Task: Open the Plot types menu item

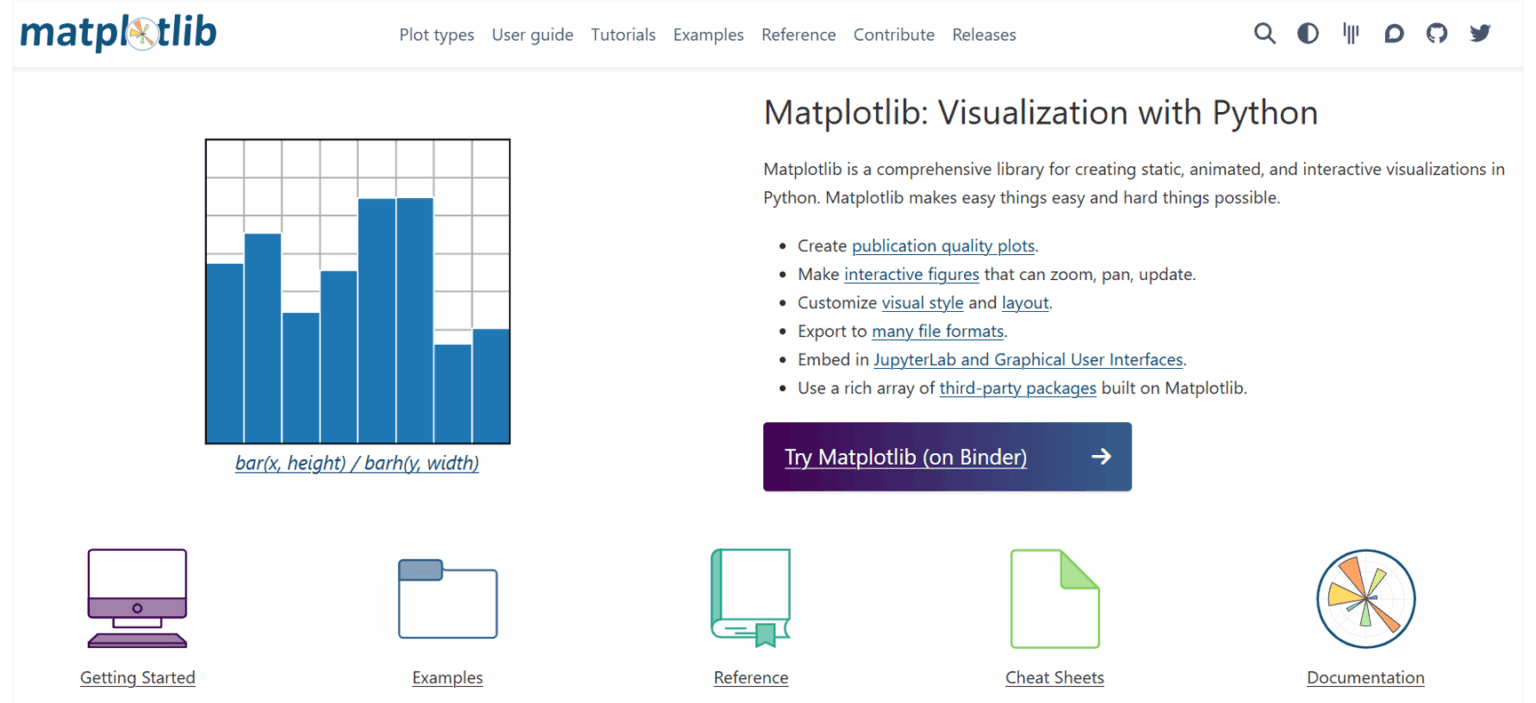Action: 437,35
